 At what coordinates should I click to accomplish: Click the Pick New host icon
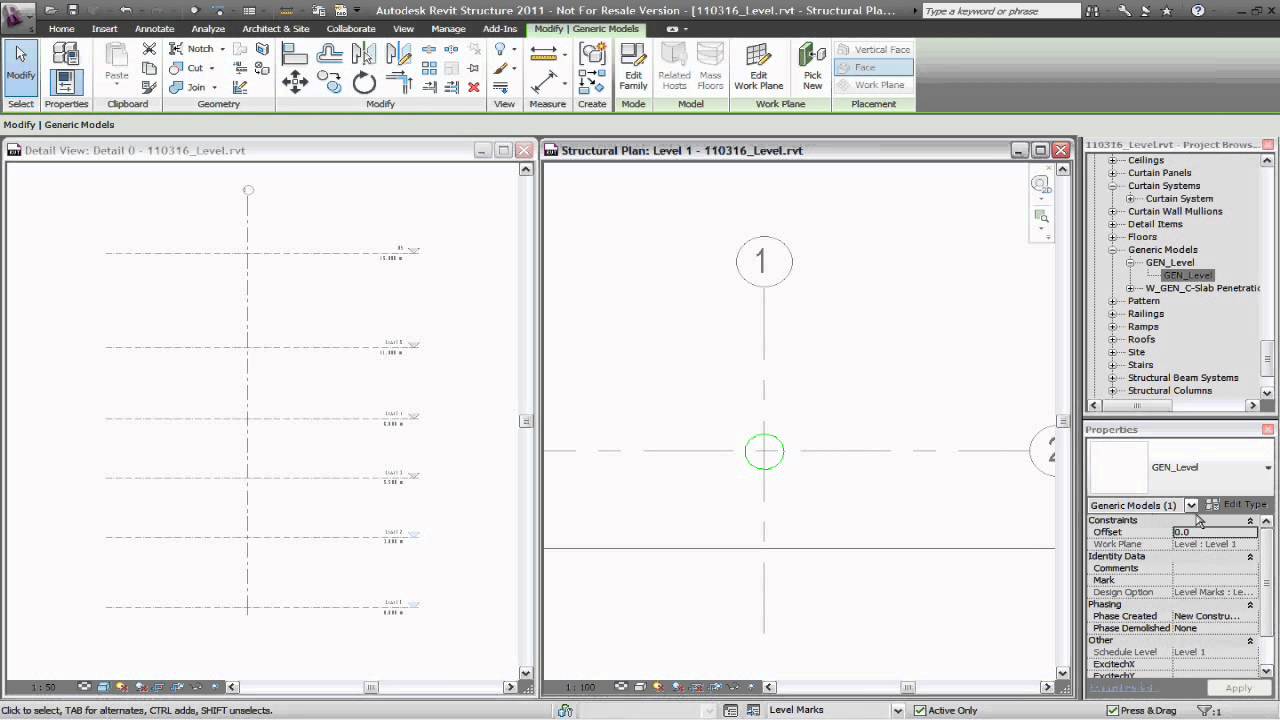point(812,67)
